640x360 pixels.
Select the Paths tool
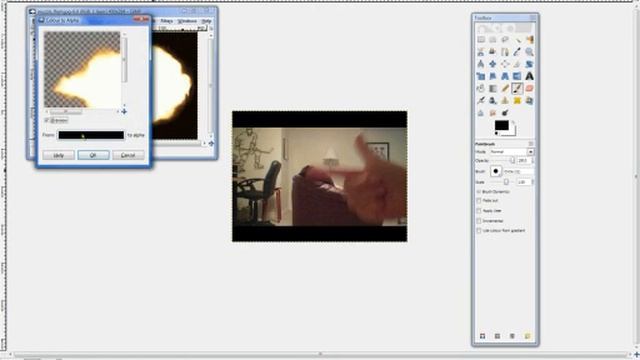click(505, 52)
